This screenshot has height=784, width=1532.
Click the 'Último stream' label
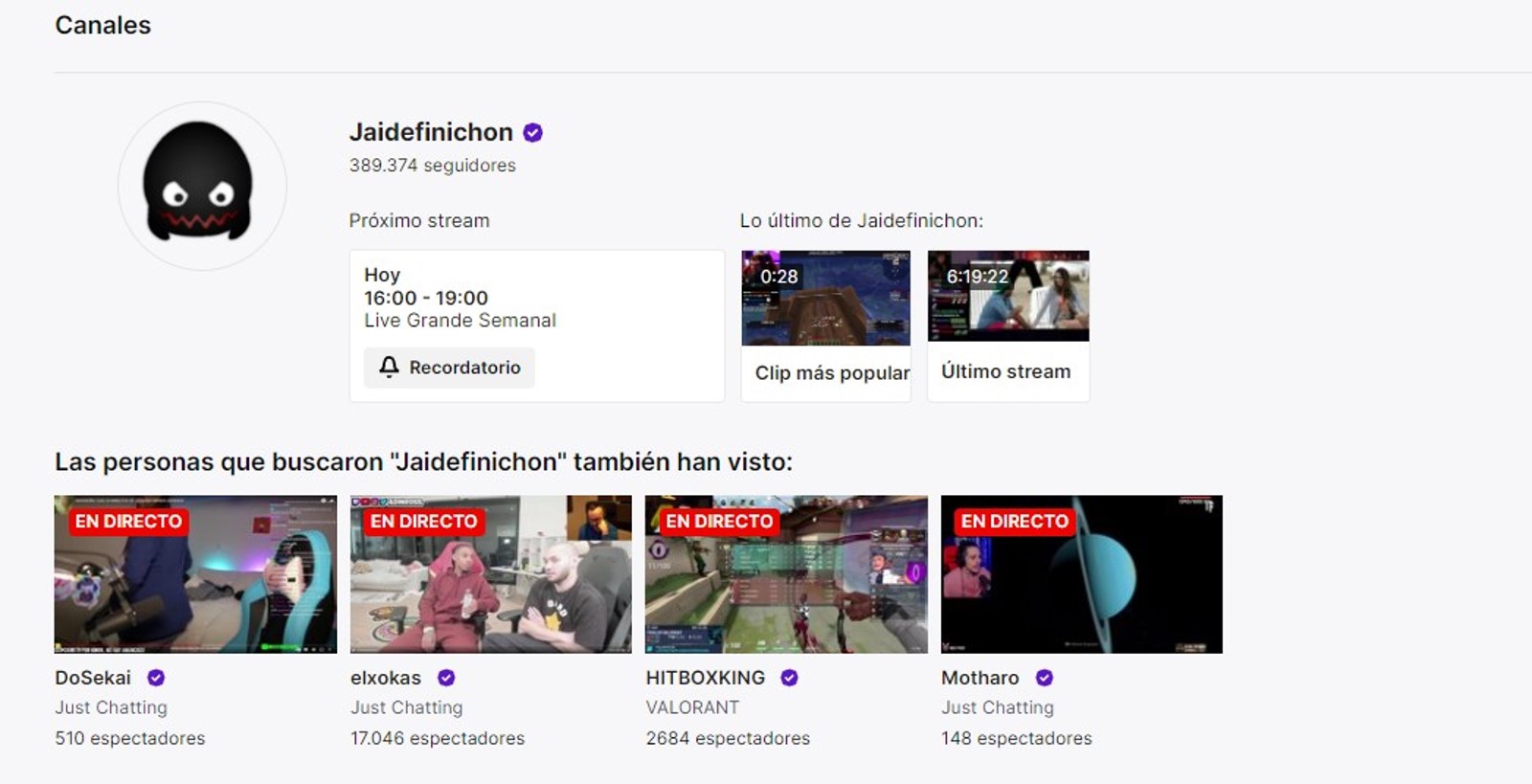(1006, 371)
